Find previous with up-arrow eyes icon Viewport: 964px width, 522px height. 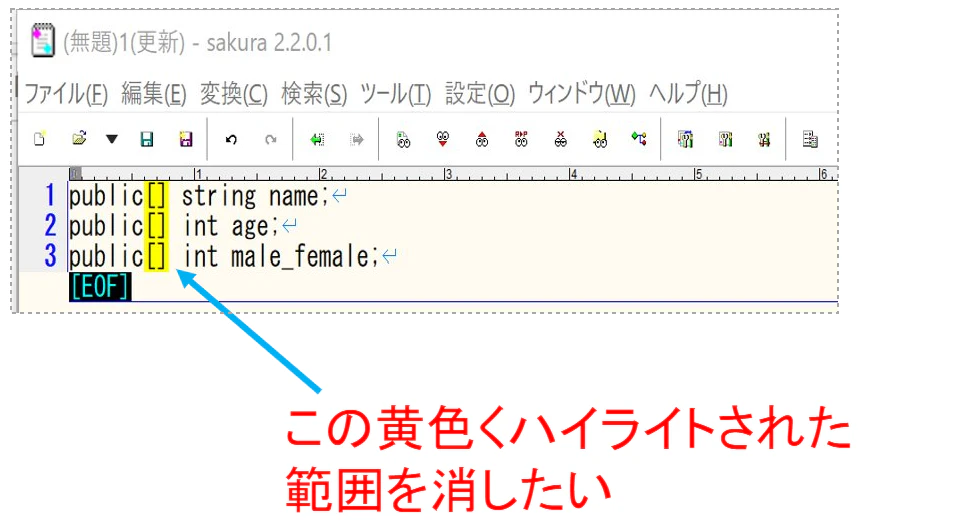pyautogui.click(x=482, y=140)
